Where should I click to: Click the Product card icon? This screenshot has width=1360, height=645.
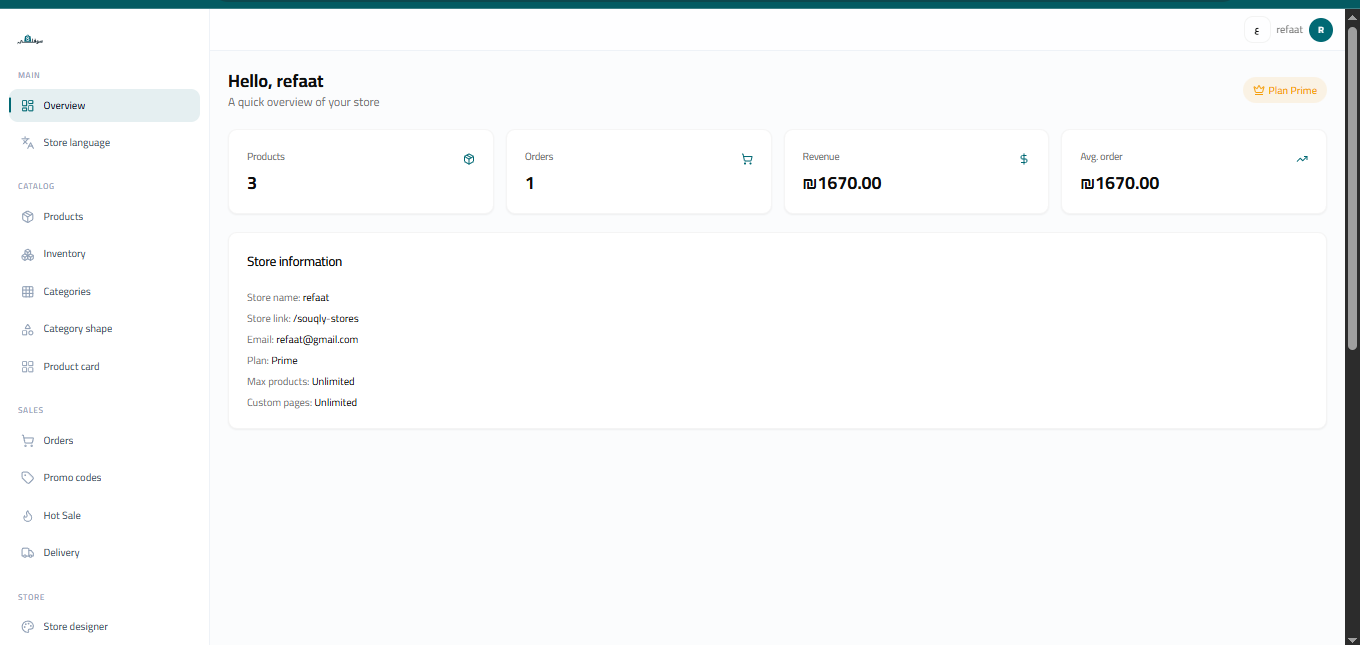click(x=28, y=367)
